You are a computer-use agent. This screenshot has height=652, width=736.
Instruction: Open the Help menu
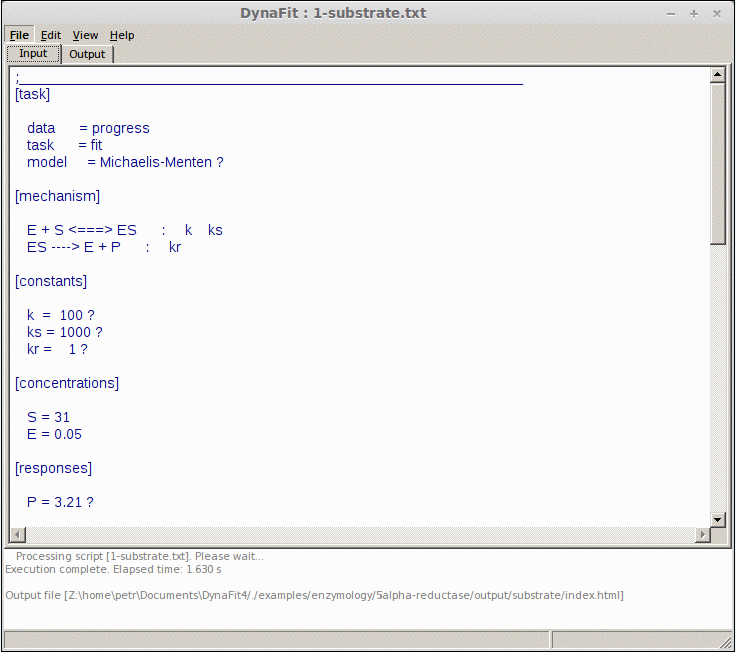tap(122, 35)
